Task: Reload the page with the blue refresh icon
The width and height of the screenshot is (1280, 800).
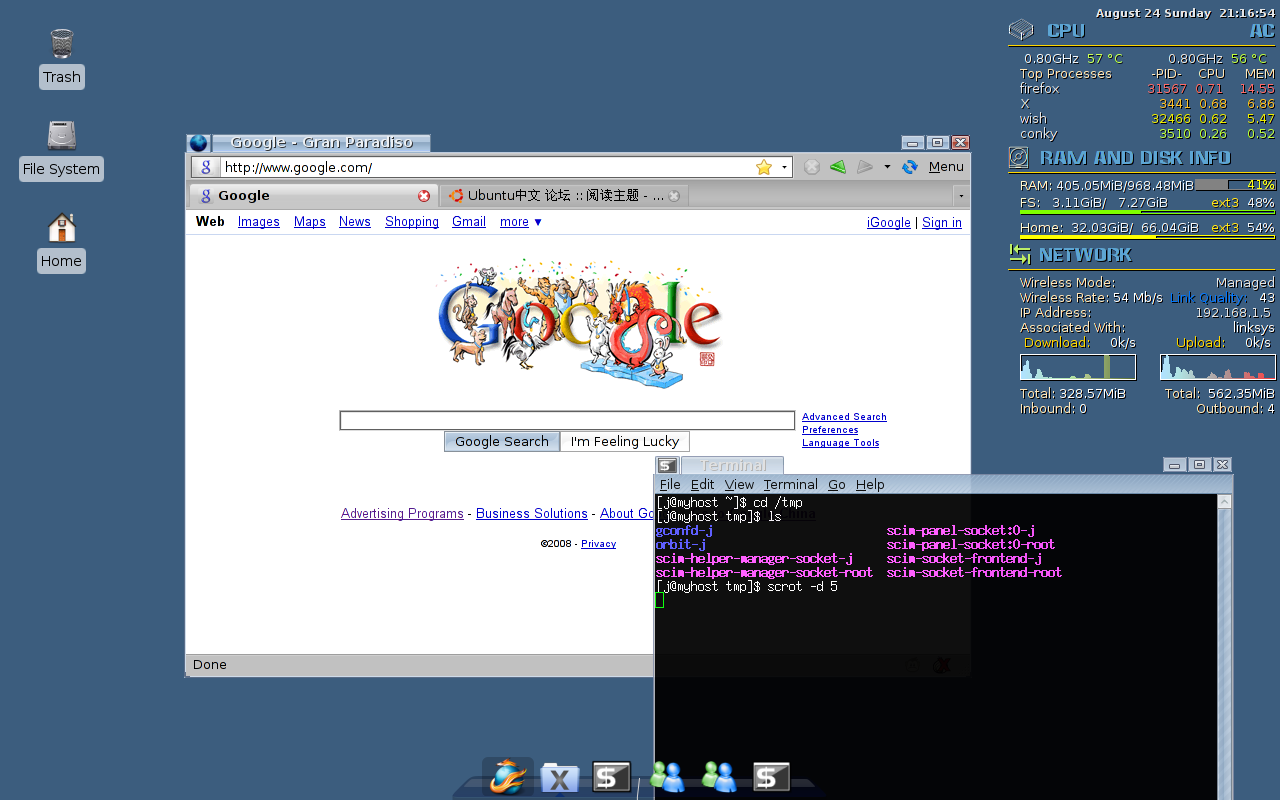Action: click(x=910, y=167)
